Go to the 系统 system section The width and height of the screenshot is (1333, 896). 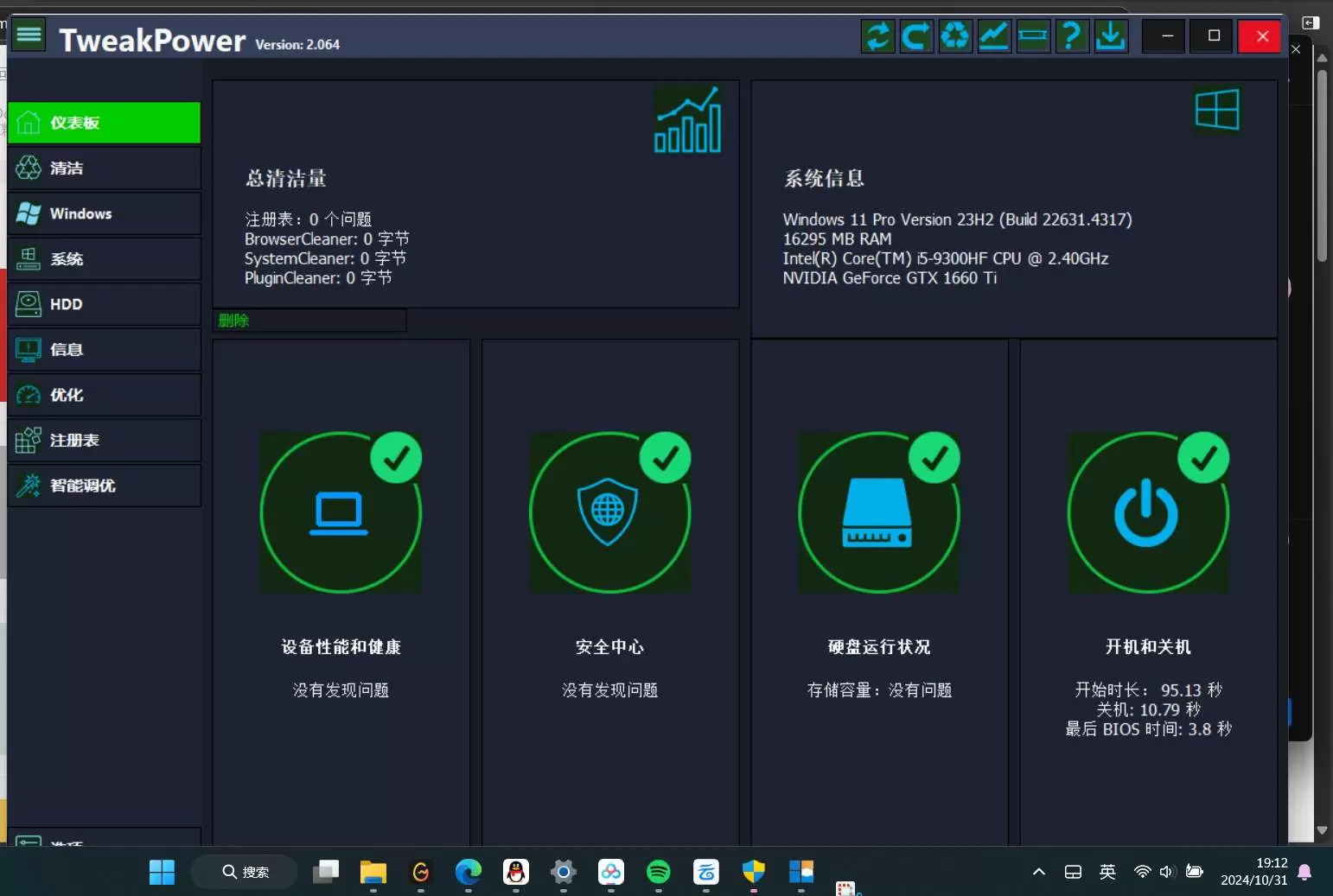tap(105, 258)
